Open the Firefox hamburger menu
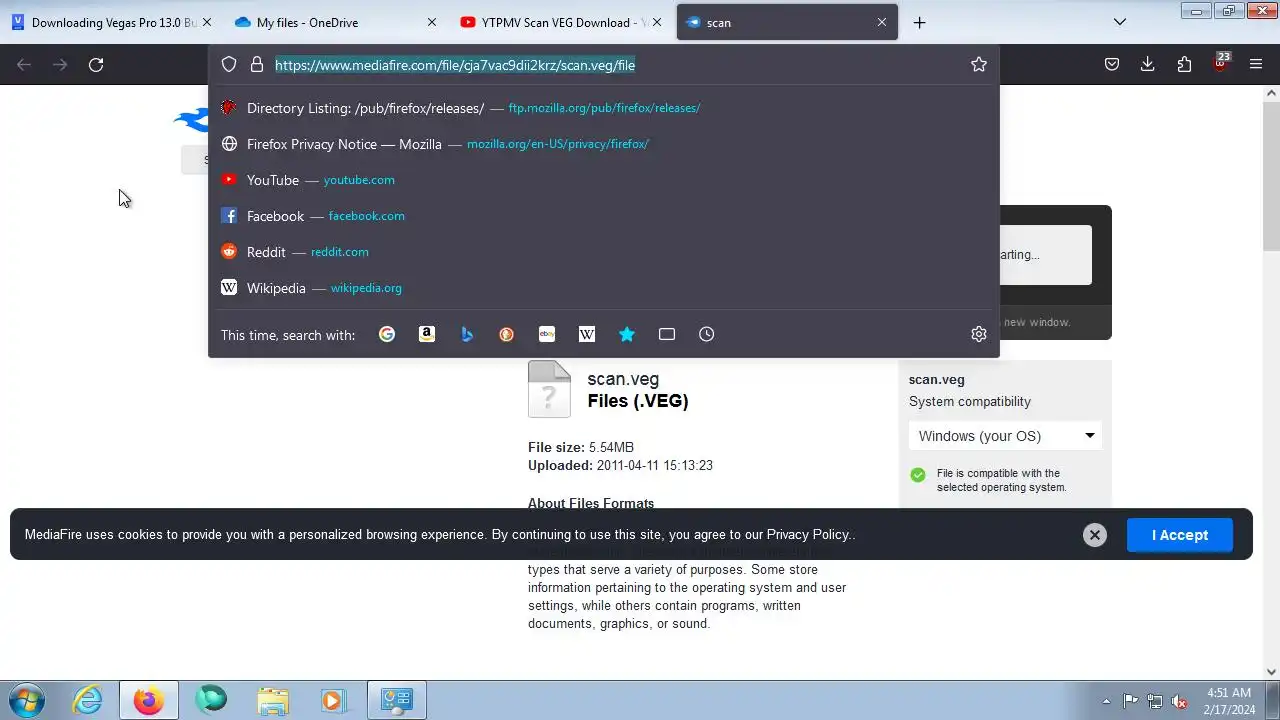The height and width of the screenshot is (720, 1280). point(1256,64)
